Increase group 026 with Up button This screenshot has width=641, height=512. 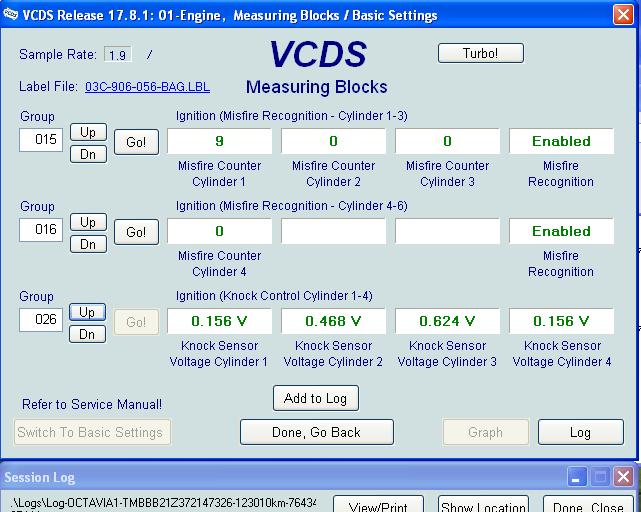click(x=87, y=312)
